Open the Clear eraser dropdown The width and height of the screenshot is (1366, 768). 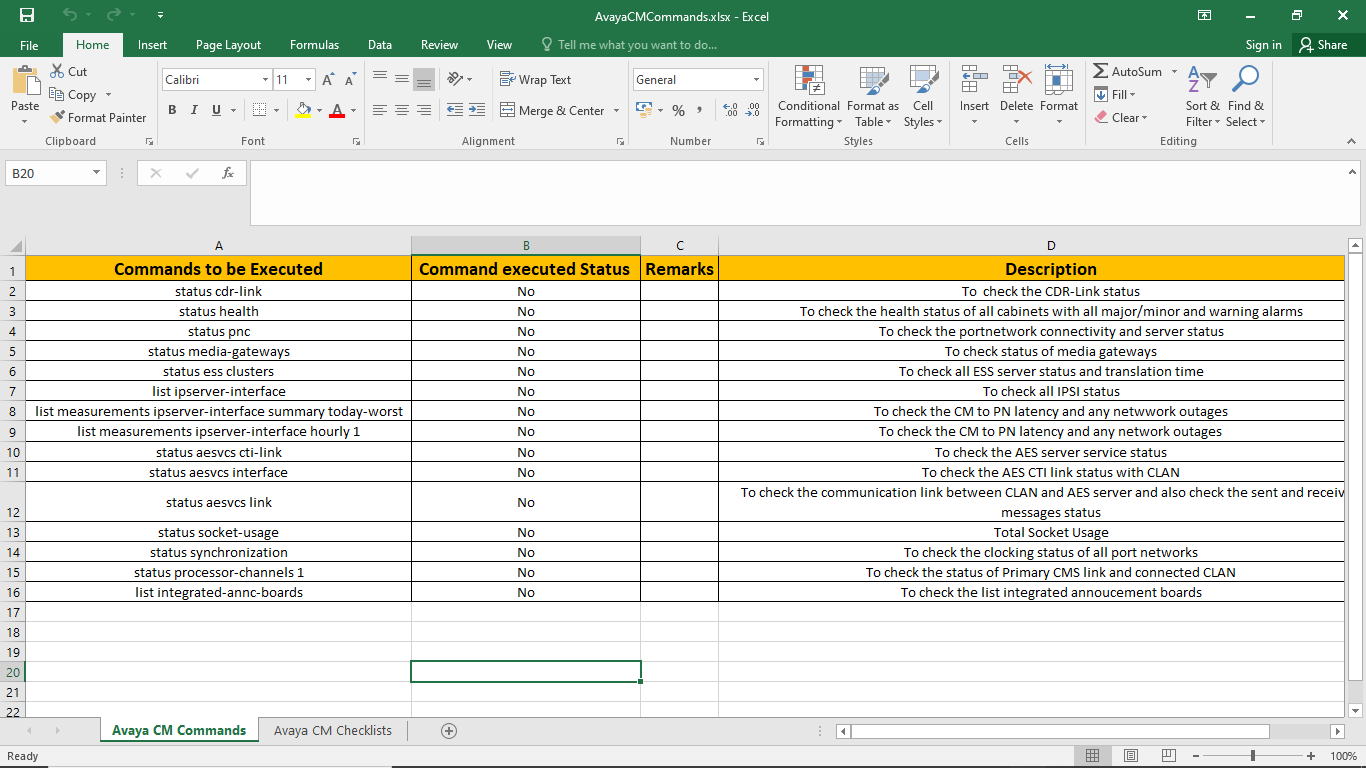tap(1120, 117)
